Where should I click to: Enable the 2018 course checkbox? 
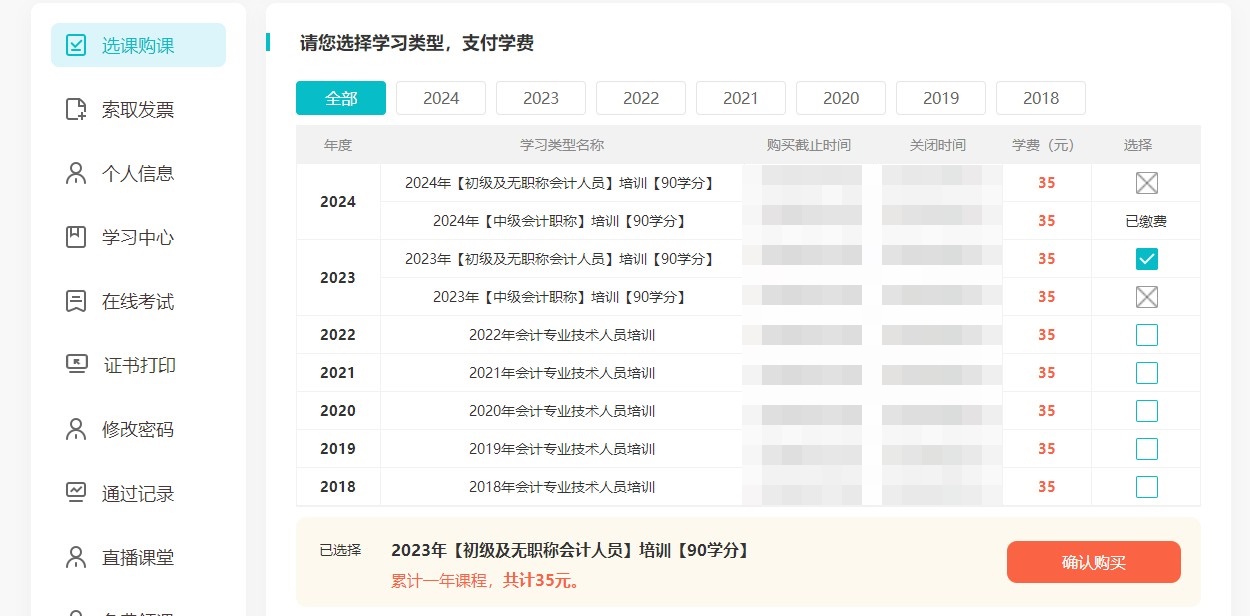click(1147, 487)
